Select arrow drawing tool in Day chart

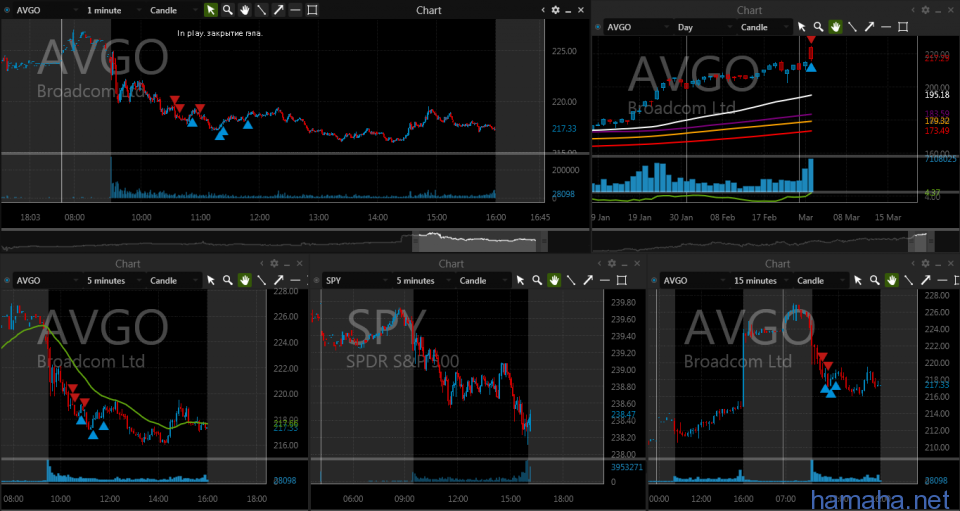(869, 27)
